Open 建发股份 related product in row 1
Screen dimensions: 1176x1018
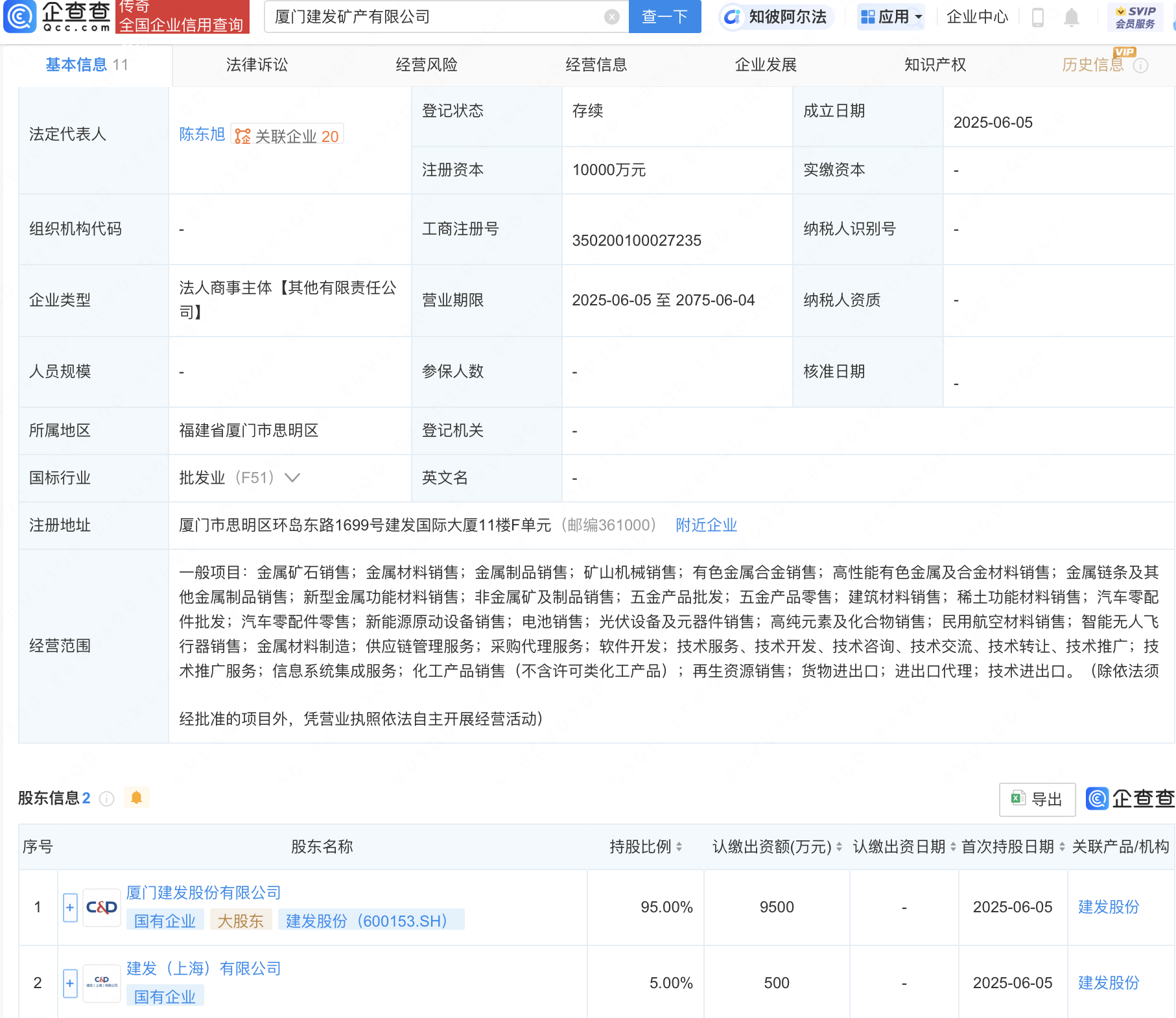tap(1109, 907)
